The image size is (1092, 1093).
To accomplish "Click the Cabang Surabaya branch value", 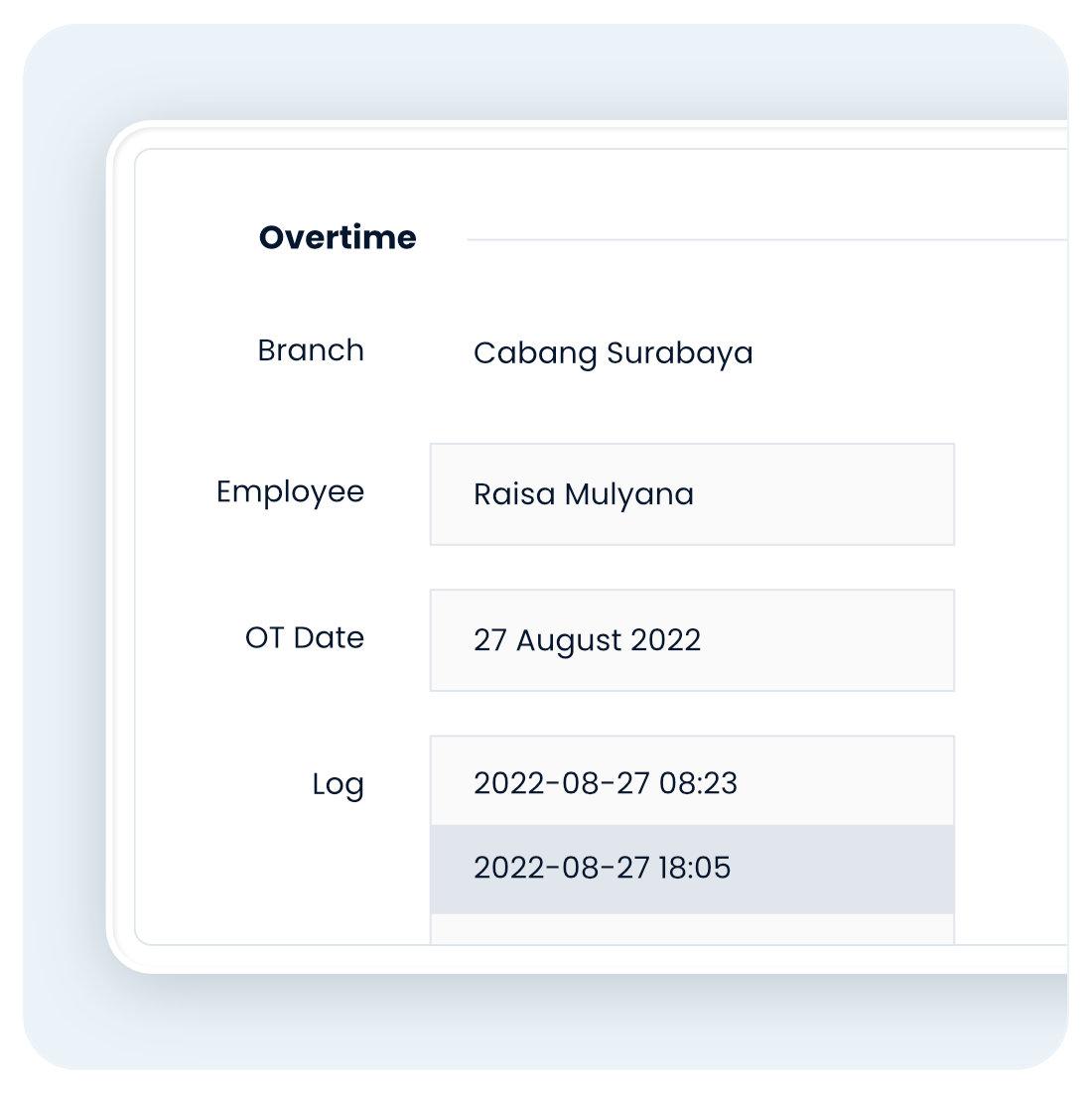I will [613, 353].
